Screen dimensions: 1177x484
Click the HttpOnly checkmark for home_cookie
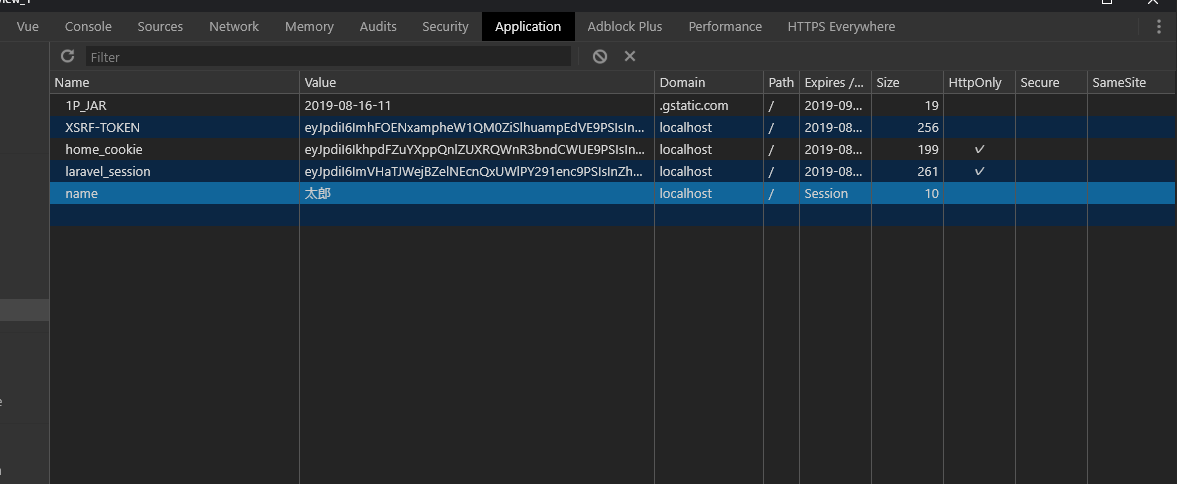coord(979,149)
